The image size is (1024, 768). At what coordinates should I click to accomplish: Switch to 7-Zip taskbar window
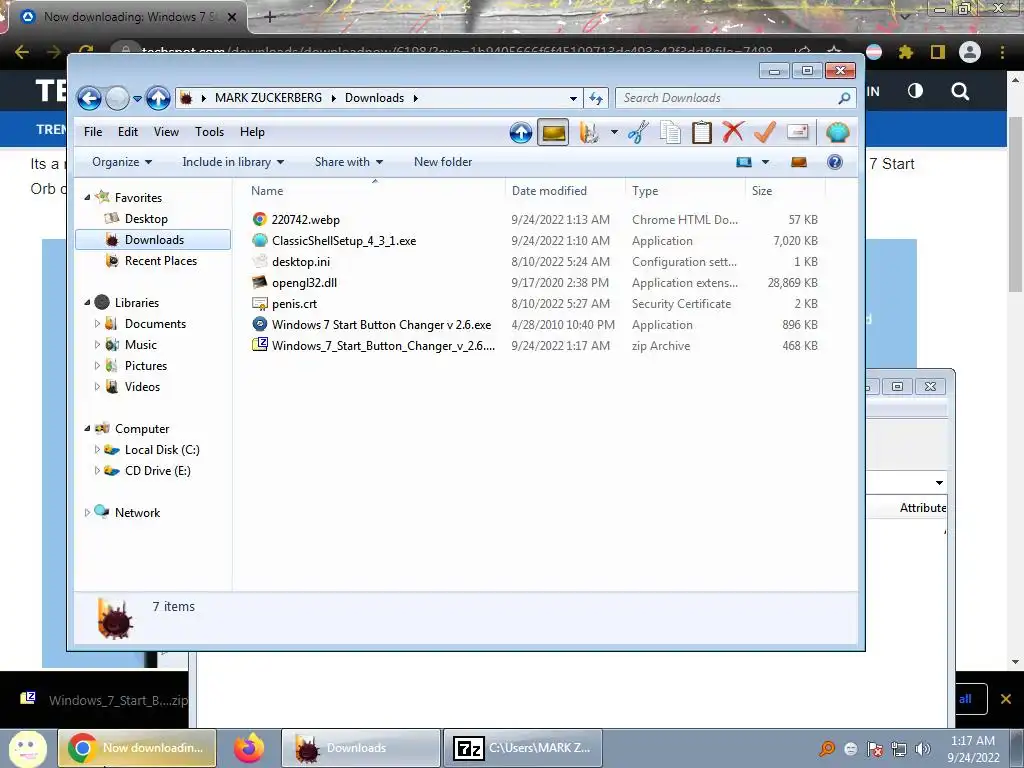point(522,748)
